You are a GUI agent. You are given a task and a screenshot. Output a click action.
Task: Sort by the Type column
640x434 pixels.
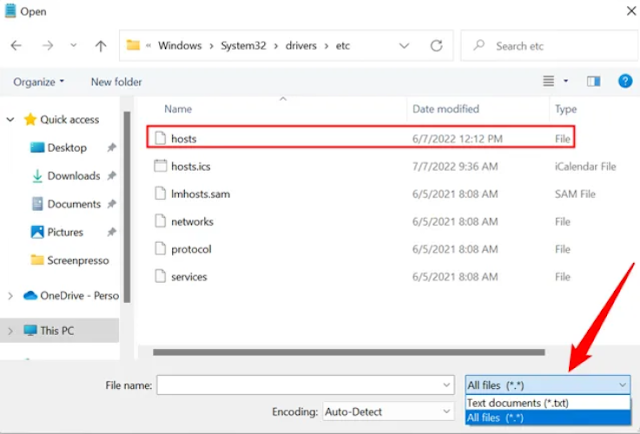pos(566,109)
